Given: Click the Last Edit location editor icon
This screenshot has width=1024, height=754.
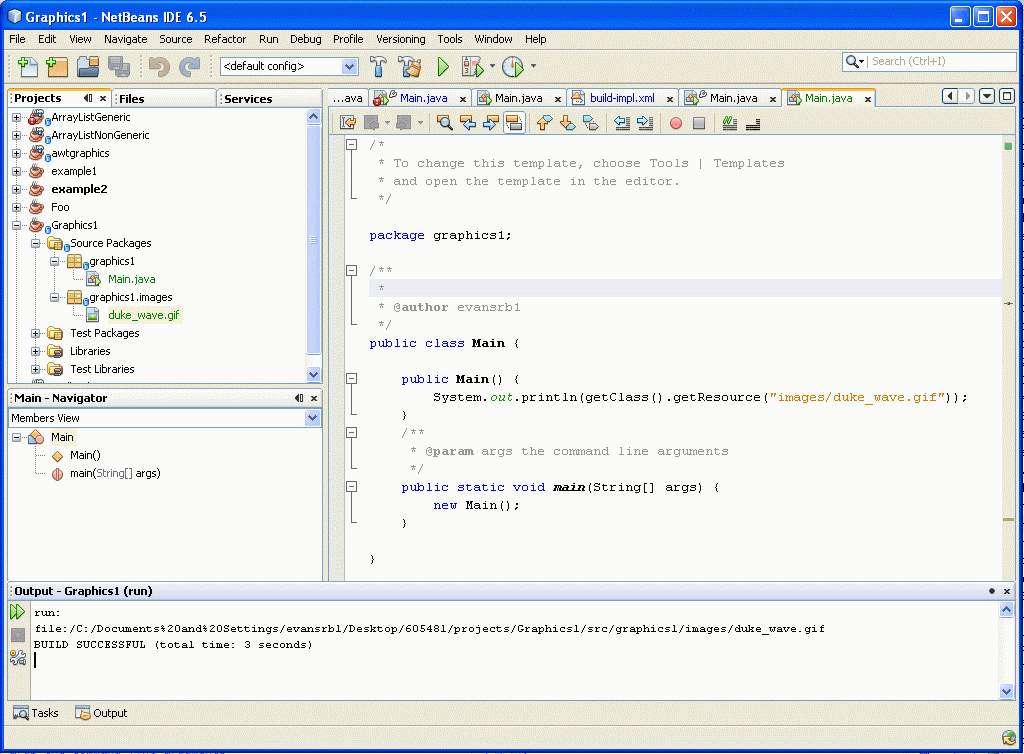Looking at the screenshot, I should 348,123.
